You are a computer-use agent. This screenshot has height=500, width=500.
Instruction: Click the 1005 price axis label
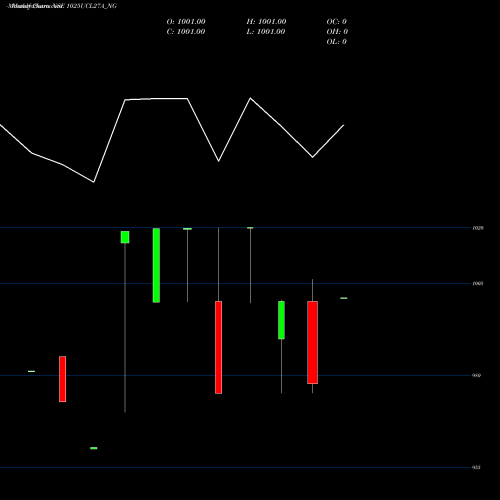coord(478,284)
